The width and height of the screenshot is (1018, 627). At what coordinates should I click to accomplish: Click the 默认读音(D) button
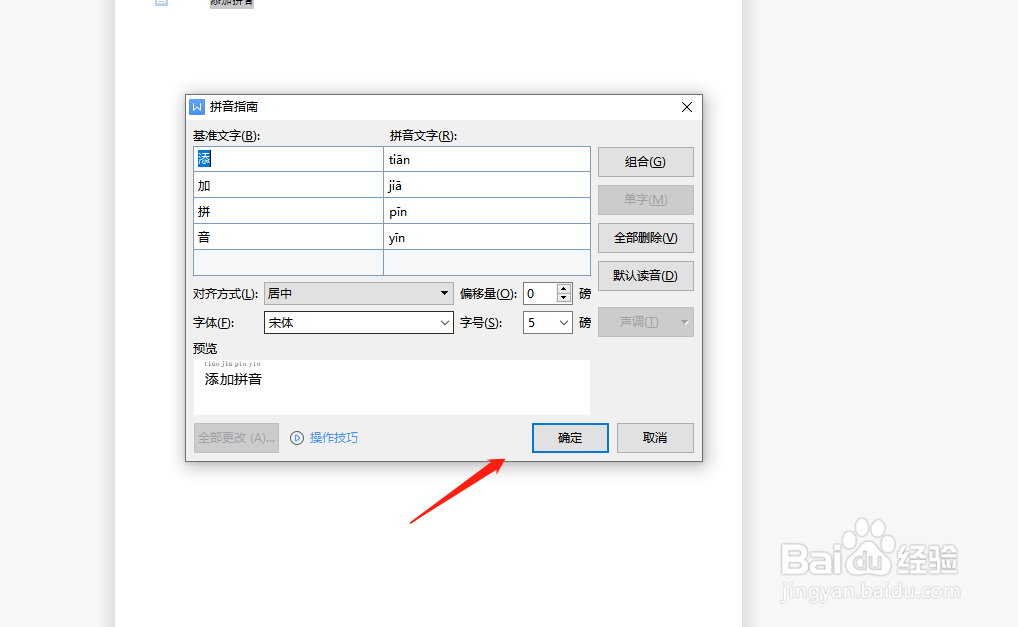(645, 275)
